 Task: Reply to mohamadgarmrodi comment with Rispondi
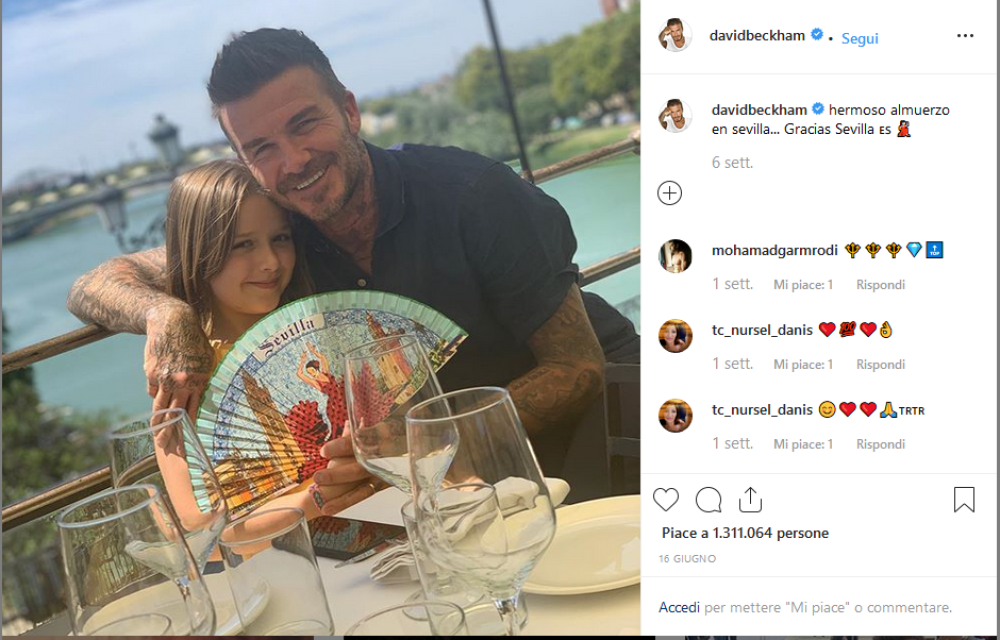point(881,285)
